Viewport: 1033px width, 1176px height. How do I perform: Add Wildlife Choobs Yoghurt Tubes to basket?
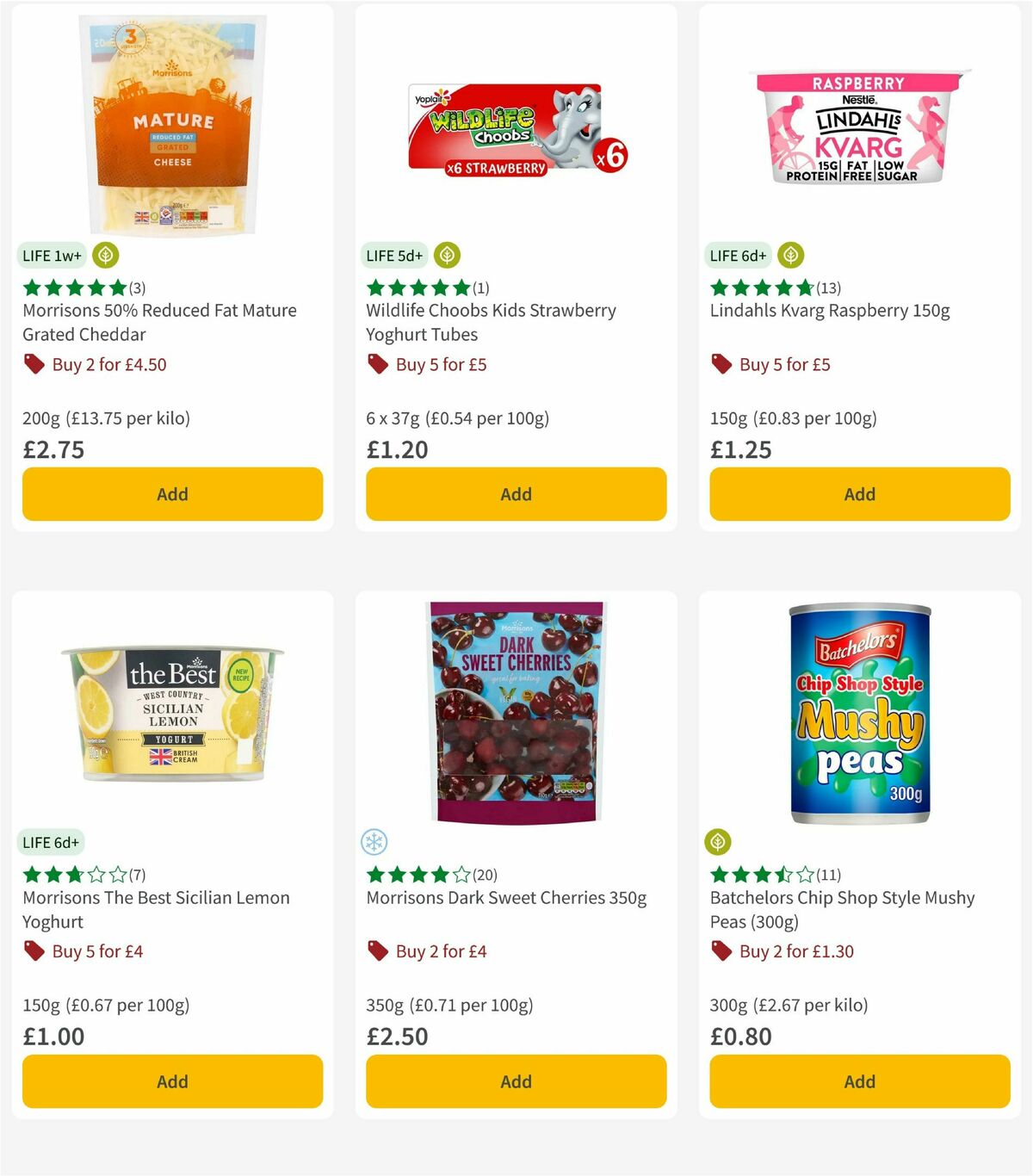(x=516, y=494)
